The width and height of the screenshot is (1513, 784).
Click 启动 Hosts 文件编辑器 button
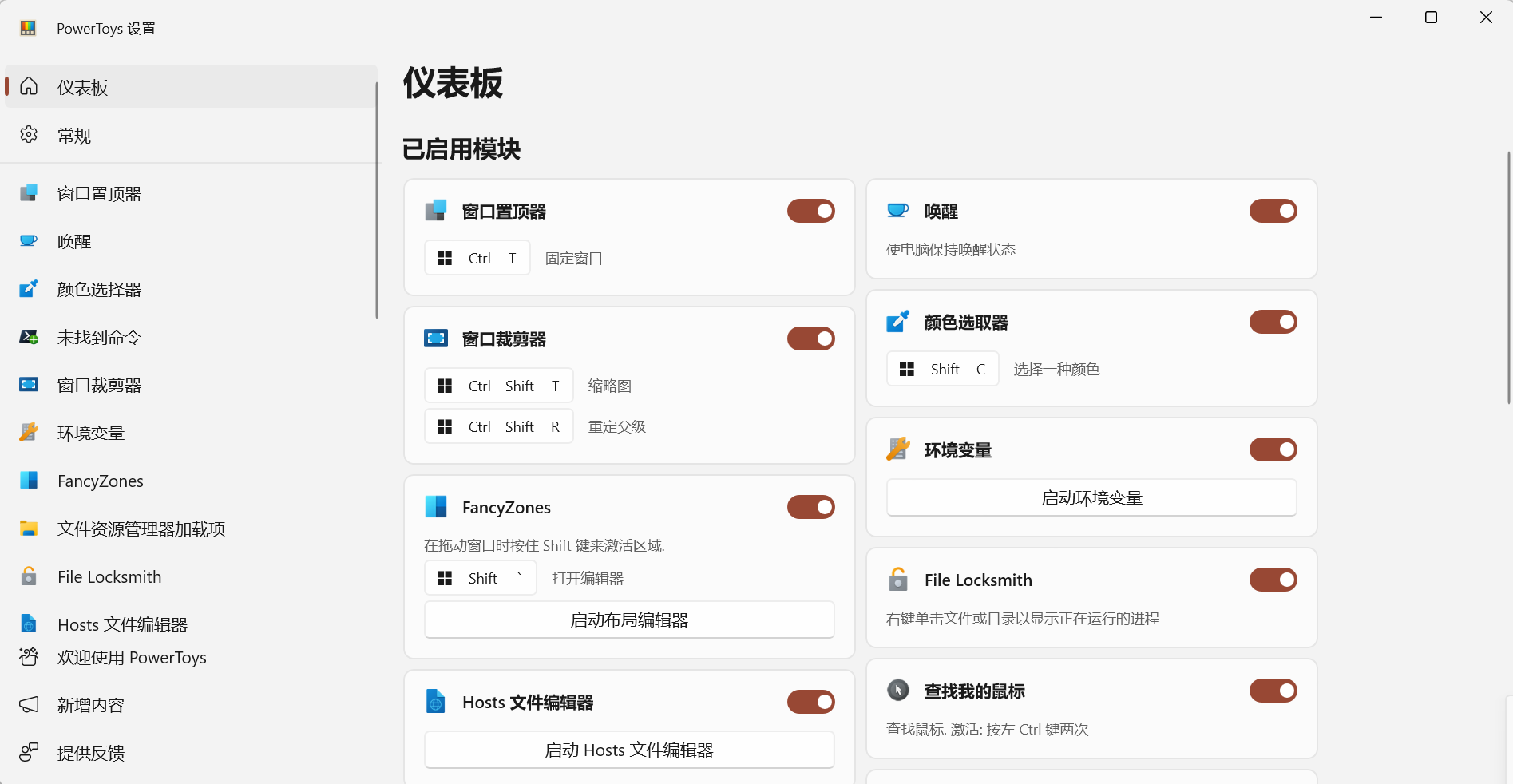click(629, 750)
